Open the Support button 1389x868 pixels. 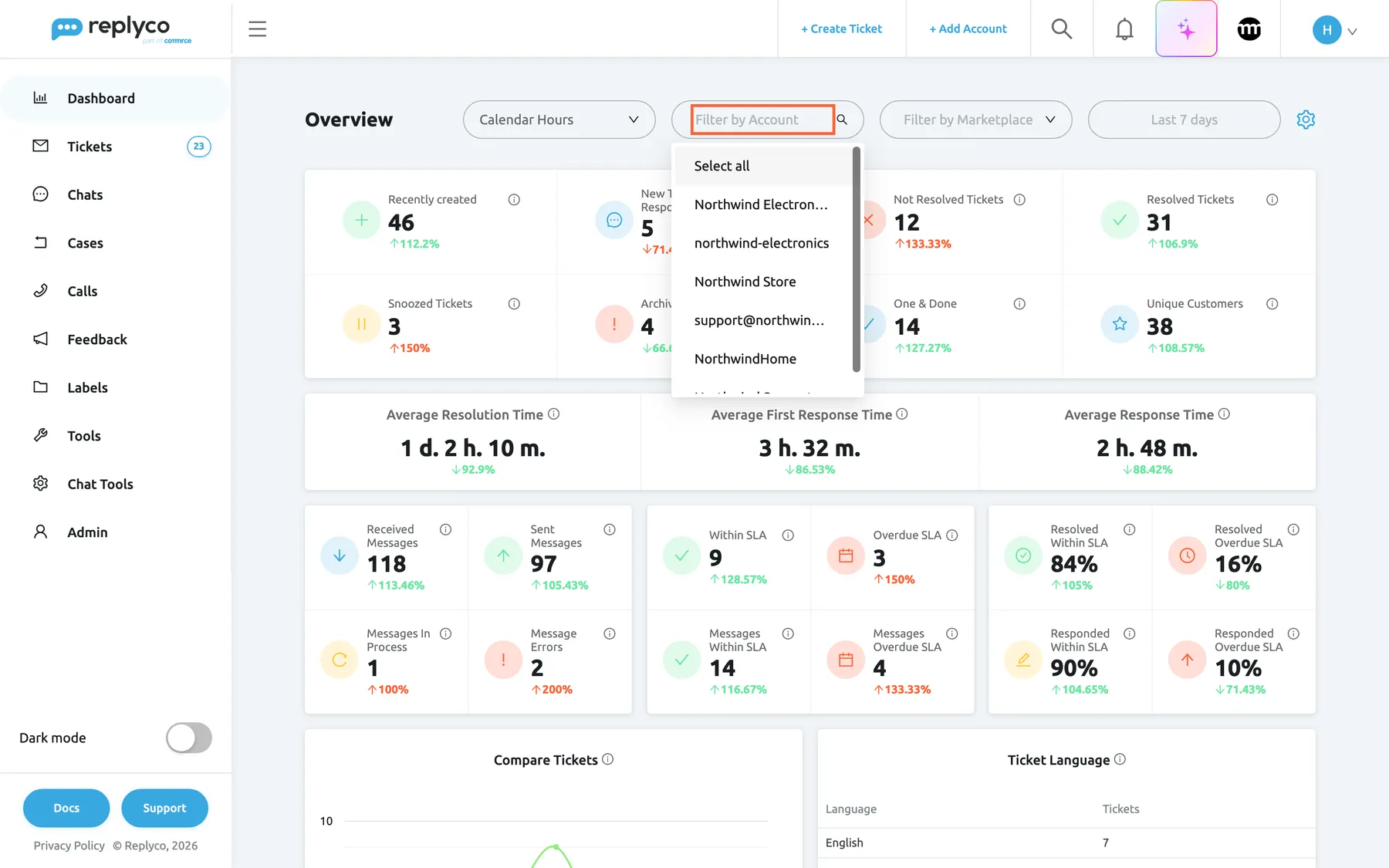[x=164, y=808]
